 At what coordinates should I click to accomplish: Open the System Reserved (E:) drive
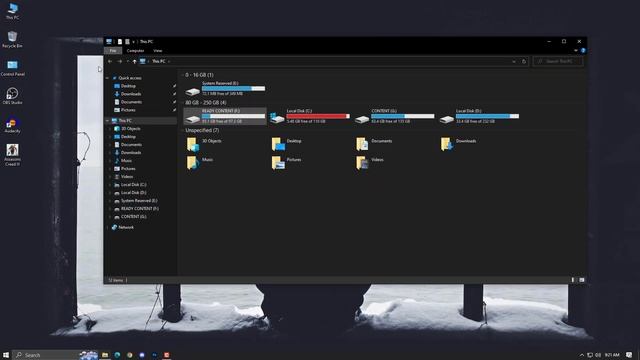tap(225, 88)
